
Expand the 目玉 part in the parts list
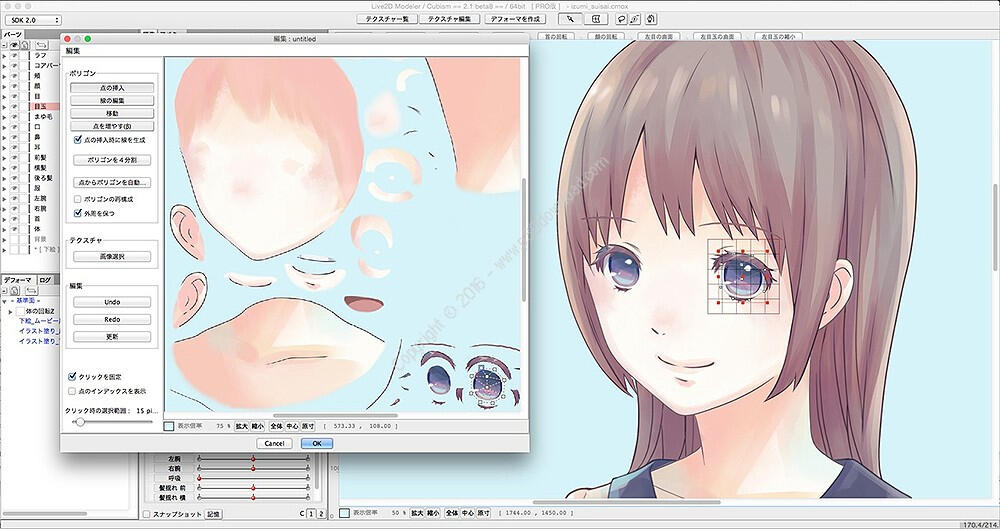click(4, 104)
